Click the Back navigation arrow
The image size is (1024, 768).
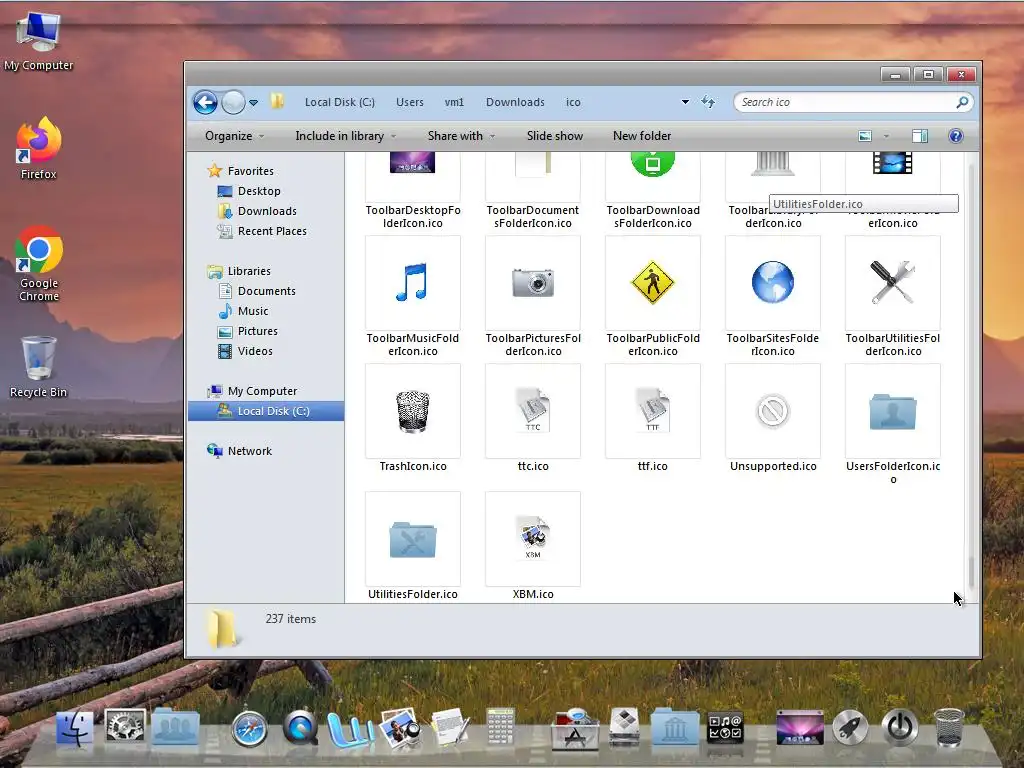click(205, 103)
